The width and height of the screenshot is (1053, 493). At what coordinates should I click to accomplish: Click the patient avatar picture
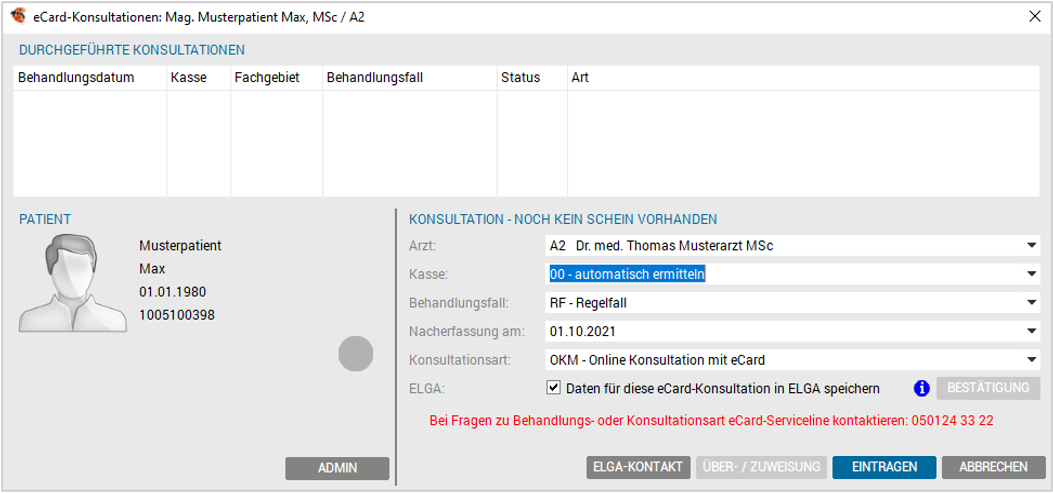[x=73, y=283]
